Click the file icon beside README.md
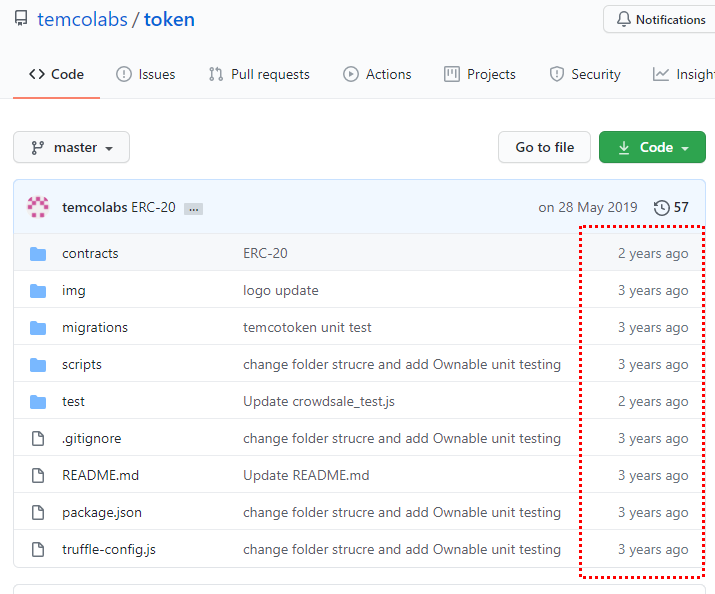The width and height of the screenshot is (715, 594). tap(38, 475)
